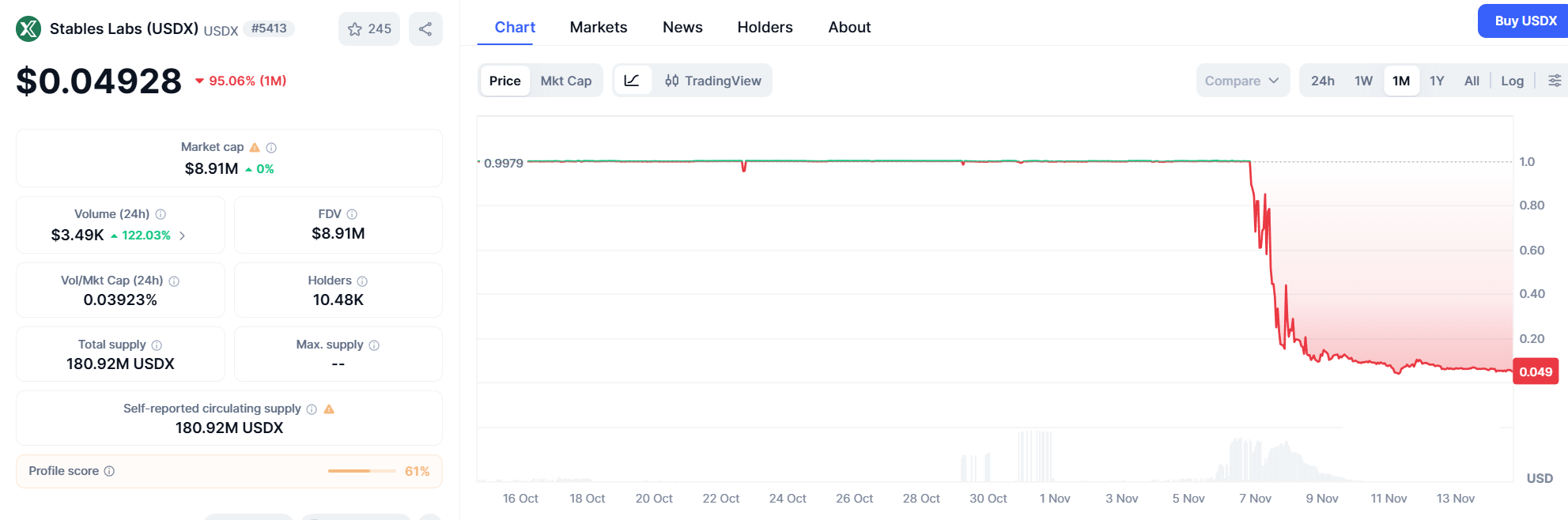Toggle the Log scale option
Viewport: 1568px width, 520px height.
1512,81
